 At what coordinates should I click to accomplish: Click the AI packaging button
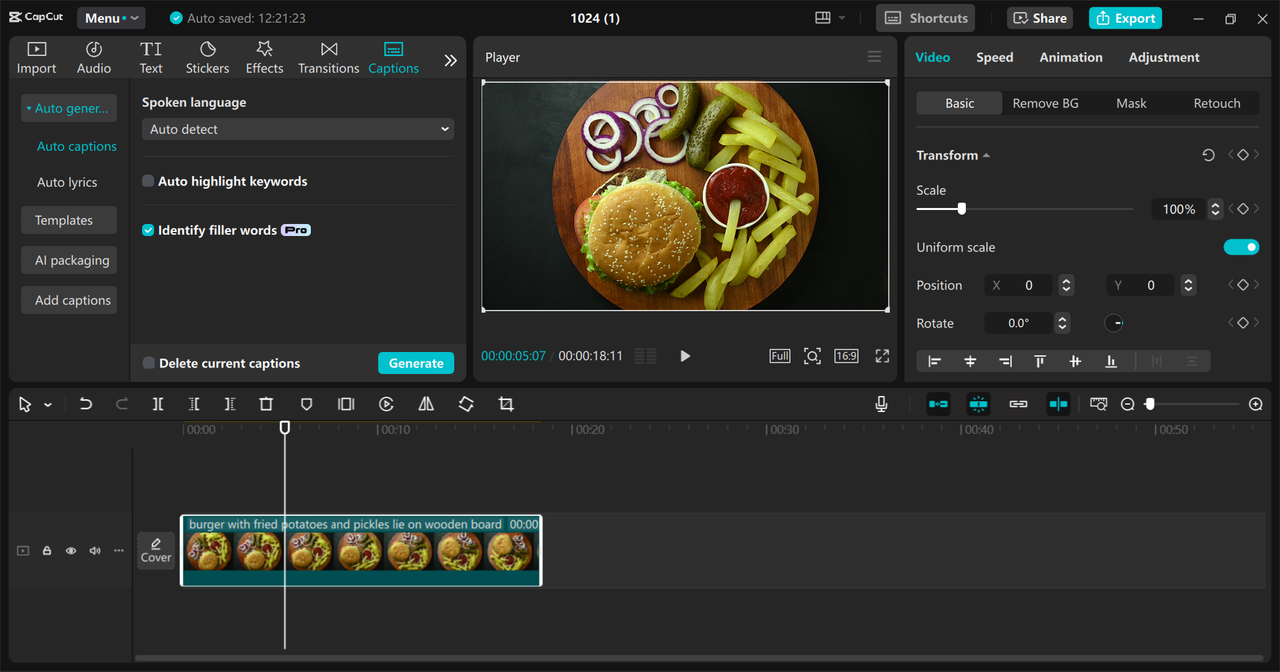(x=69, y=260)
